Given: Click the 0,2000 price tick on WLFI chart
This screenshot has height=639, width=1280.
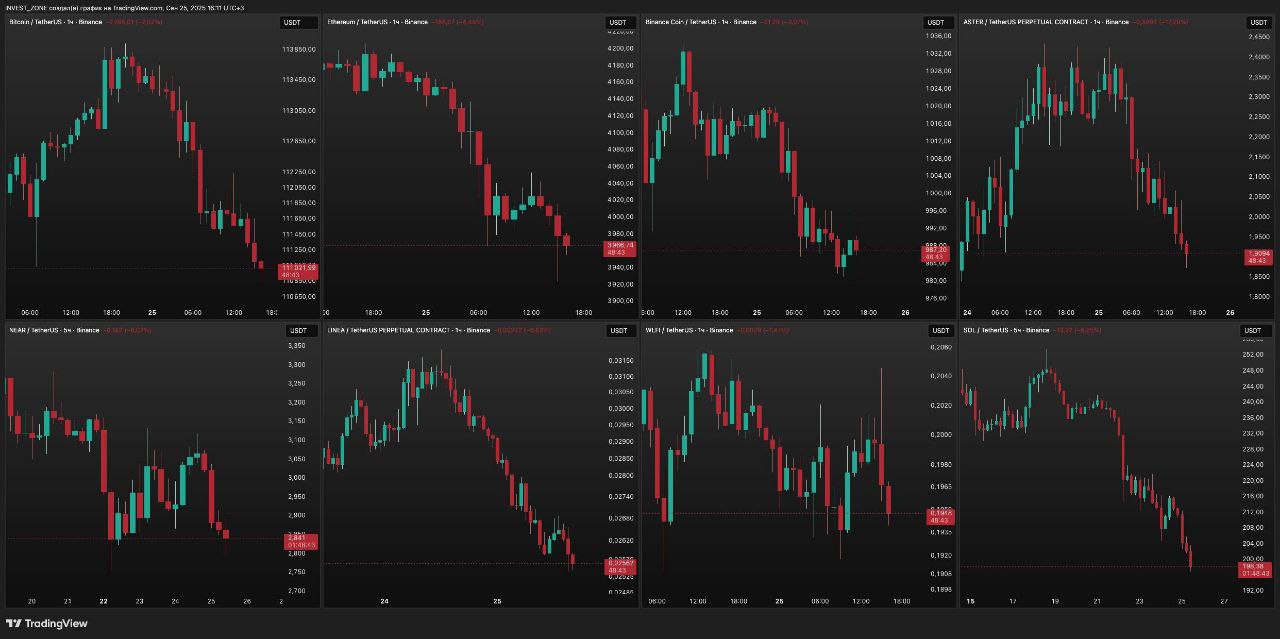Looking at the screenshot, I should (941, 435).
